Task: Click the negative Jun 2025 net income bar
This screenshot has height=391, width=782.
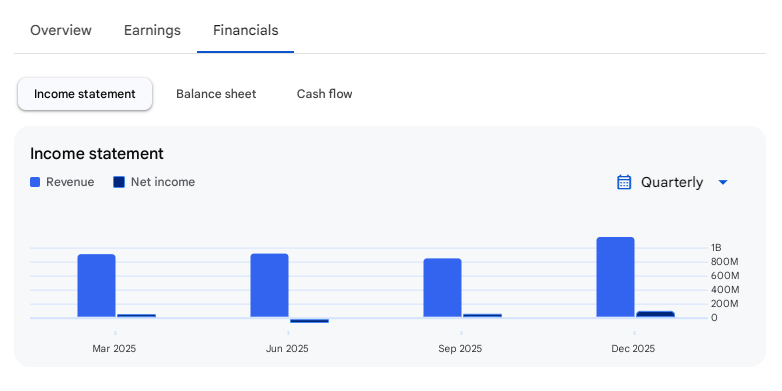Action: 309,321
